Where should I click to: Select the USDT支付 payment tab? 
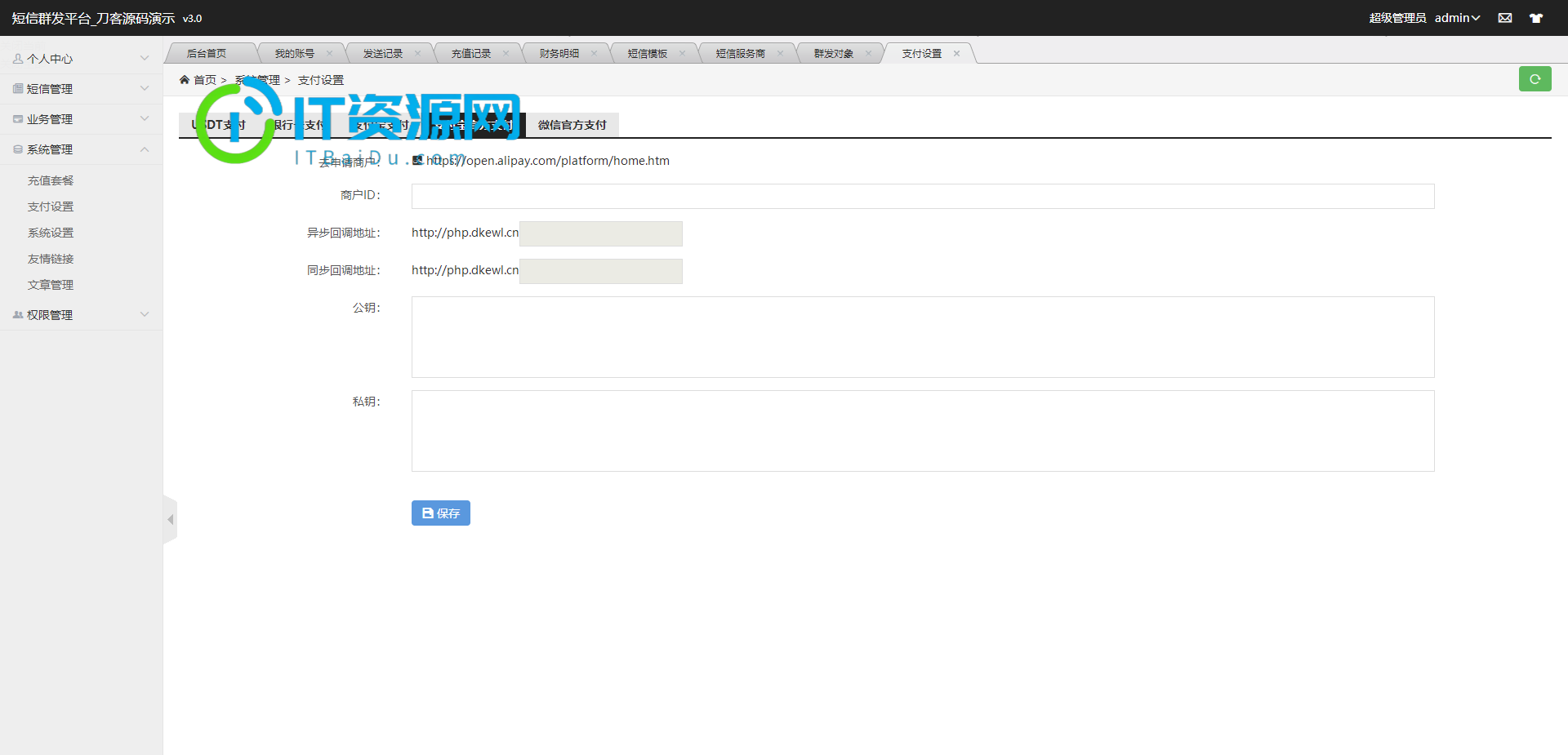[x=219, y=125]
